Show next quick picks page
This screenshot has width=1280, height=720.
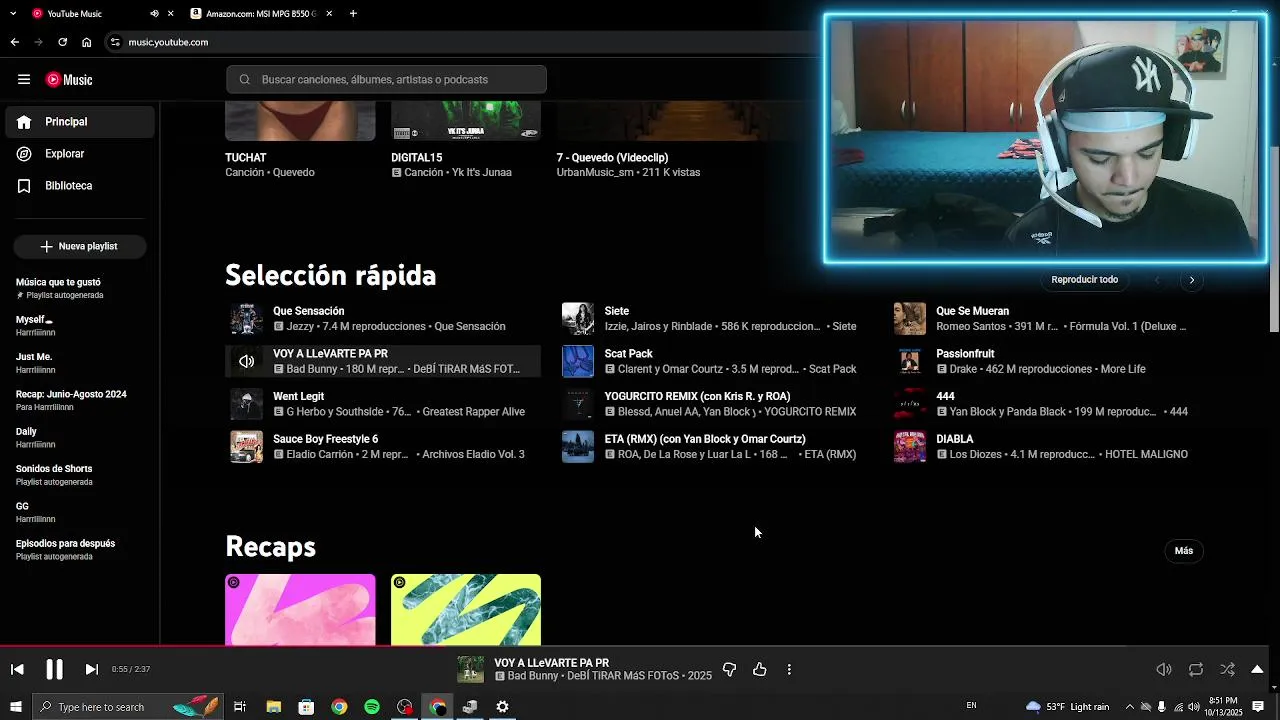[1192, 280]
